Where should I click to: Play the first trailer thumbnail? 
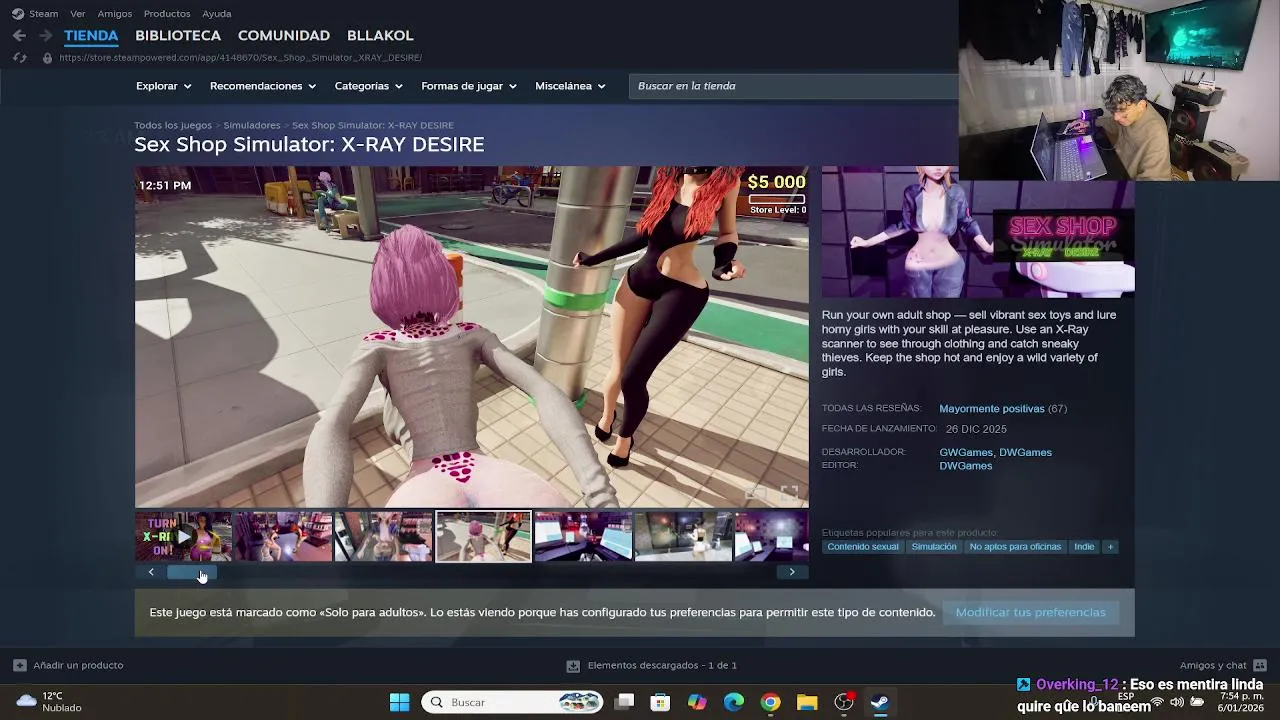click(x=183, y=537)
